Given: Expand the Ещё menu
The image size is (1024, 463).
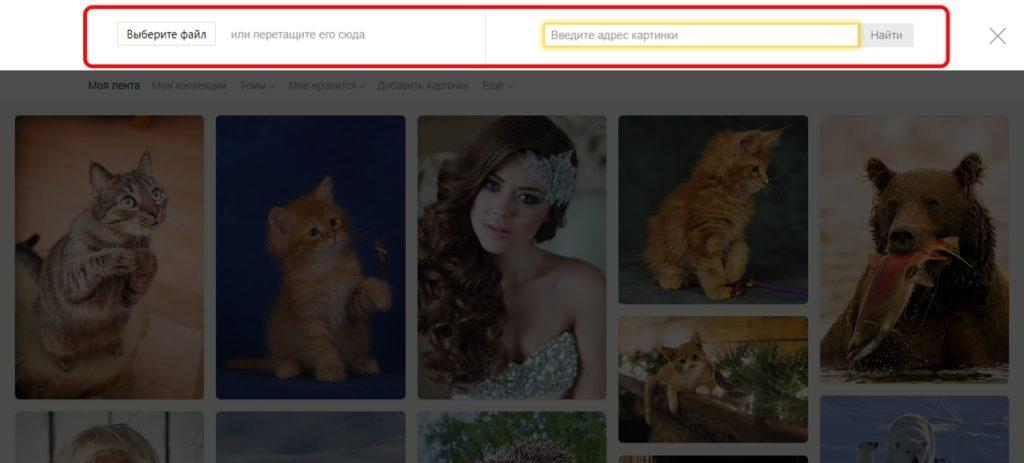Looking at the screenshot, I should pos(497,86).
